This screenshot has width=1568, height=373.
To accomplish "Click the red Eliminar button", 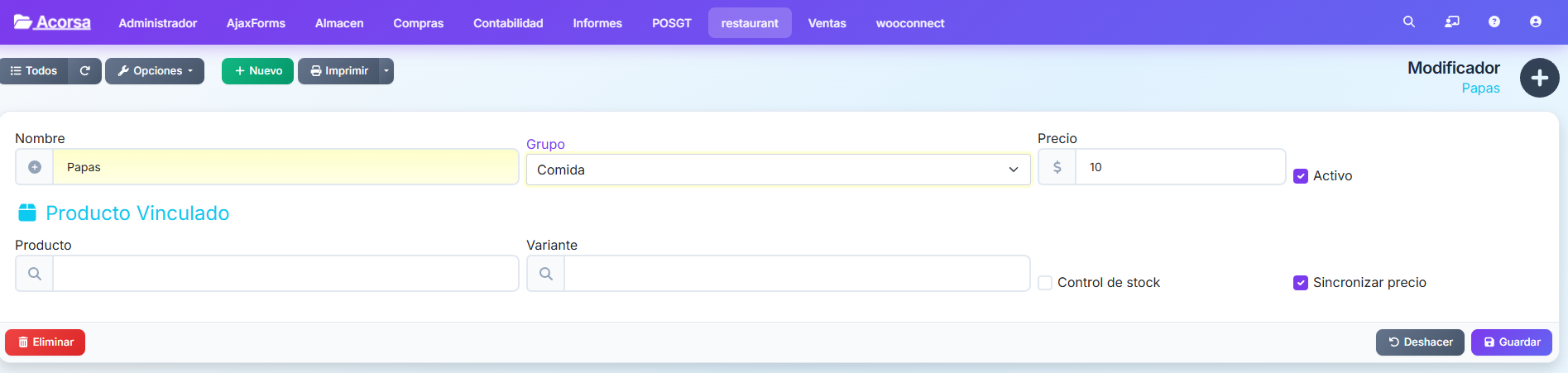I will point(46,342).
